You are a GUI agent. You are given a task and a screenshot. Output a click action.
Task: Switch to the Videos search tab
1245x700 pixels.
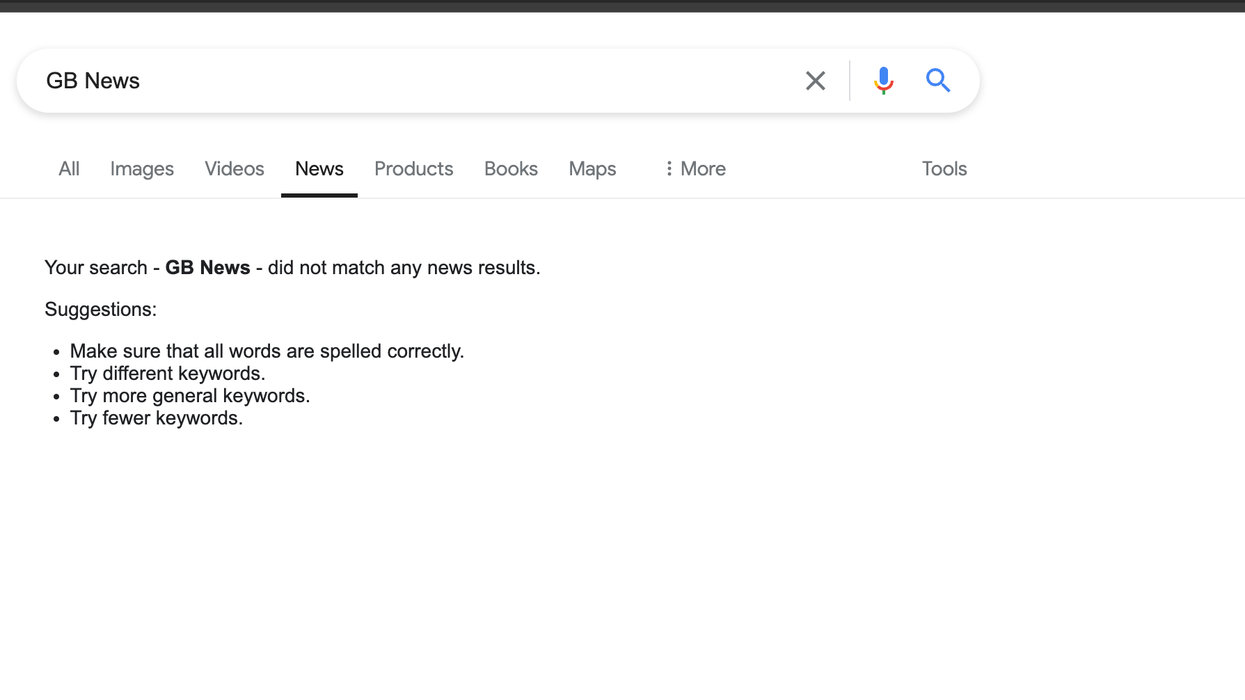233,168
